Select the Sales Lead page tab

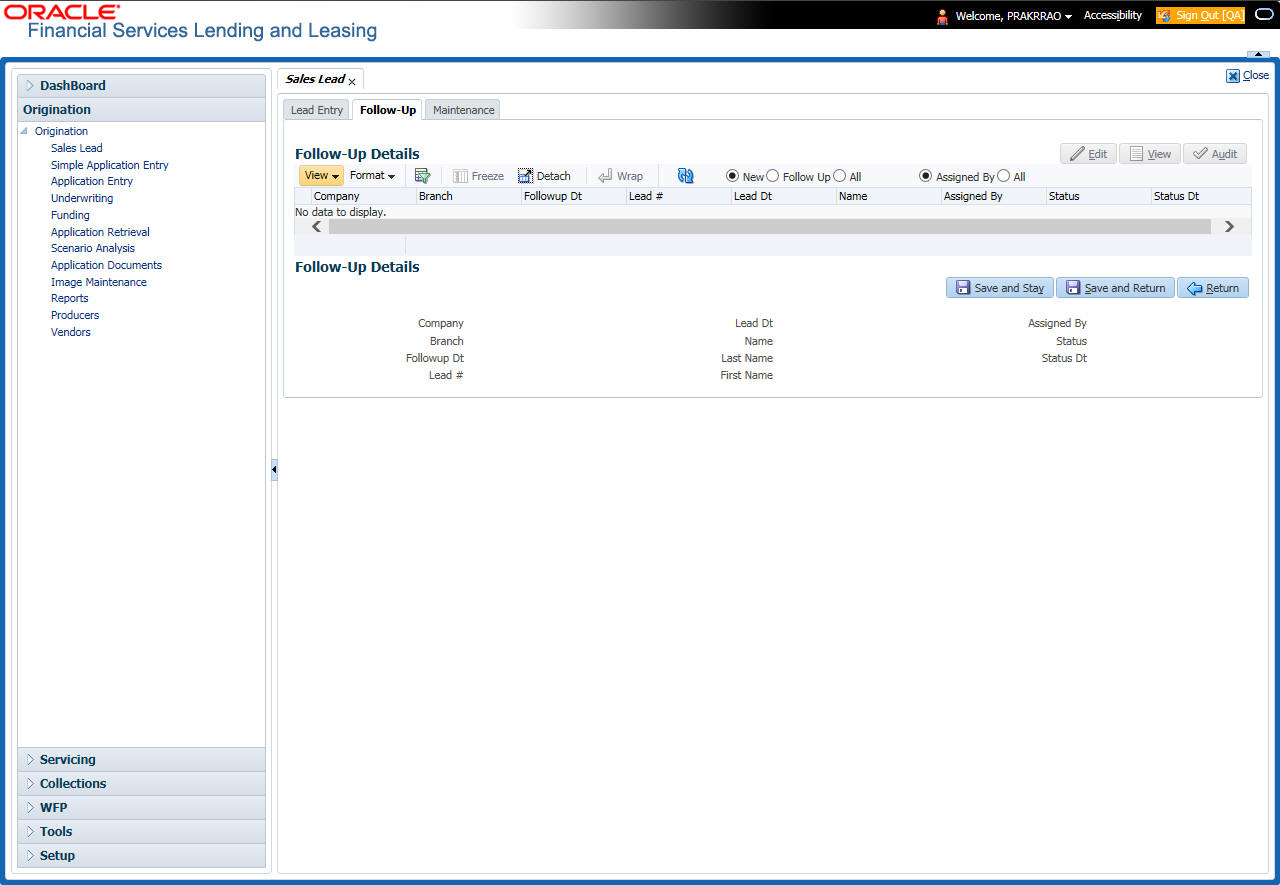coord(315,79)
